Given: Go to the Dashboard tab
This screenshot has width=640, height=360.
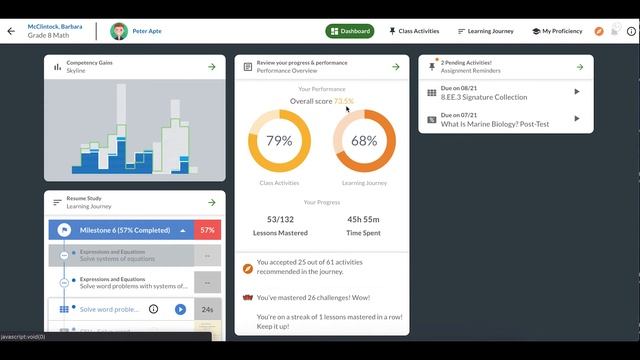Looking at the screenshot, I should click(x=350, y=31).
